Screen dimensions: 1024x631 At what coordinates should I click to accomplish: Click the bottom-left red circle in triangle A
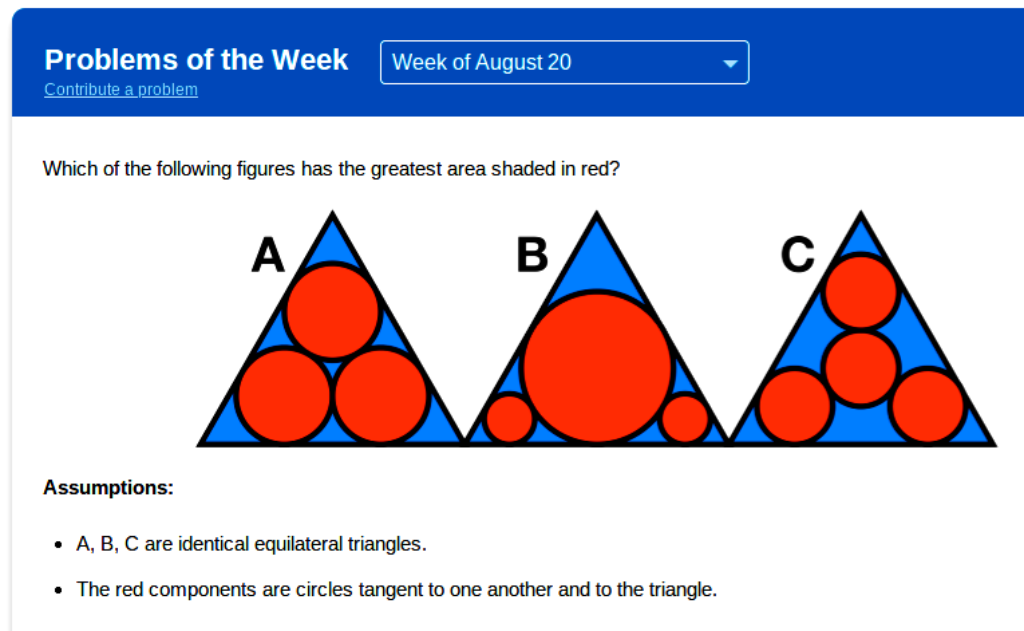pyautogui.click(x=285, y=395)
